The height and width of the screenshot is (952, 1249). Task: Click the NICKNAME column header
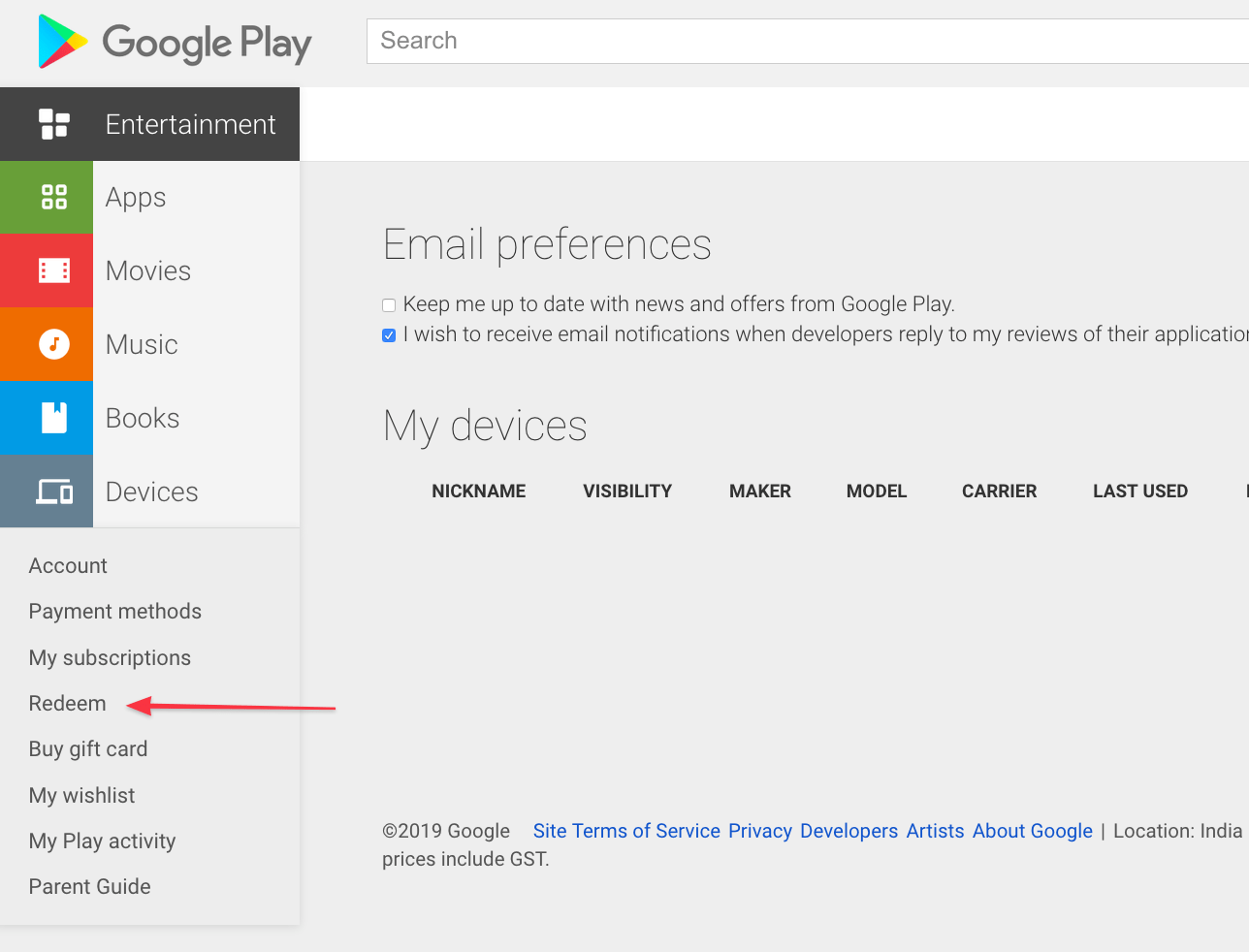479,492
